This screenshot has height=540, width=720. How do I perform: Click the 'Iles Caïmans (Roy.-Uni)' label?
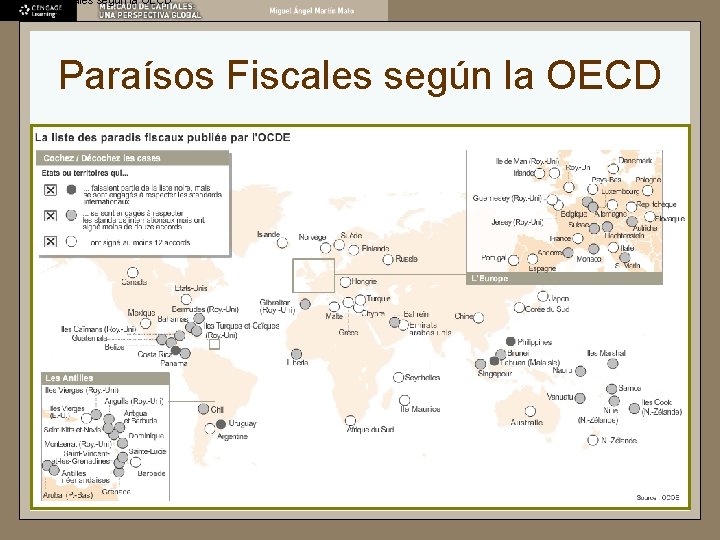tap(99, 329)
